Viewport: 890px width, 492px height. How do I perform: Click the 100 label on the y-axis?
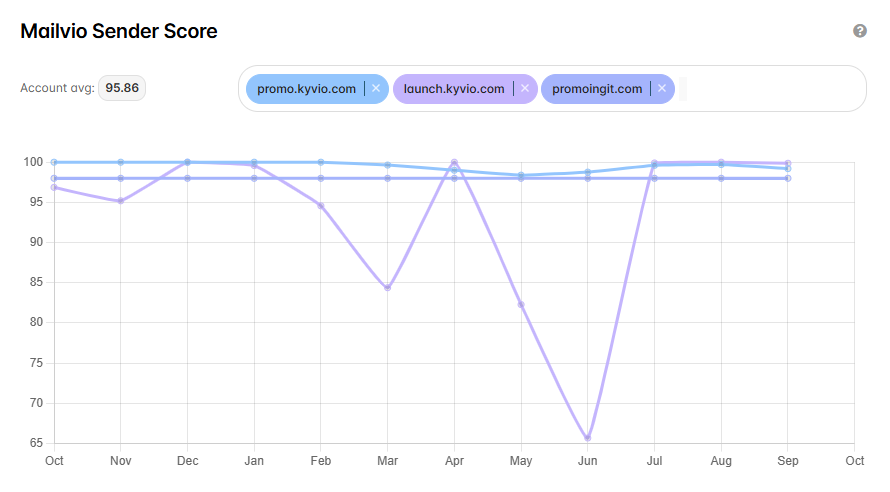(x=33, y=162)
